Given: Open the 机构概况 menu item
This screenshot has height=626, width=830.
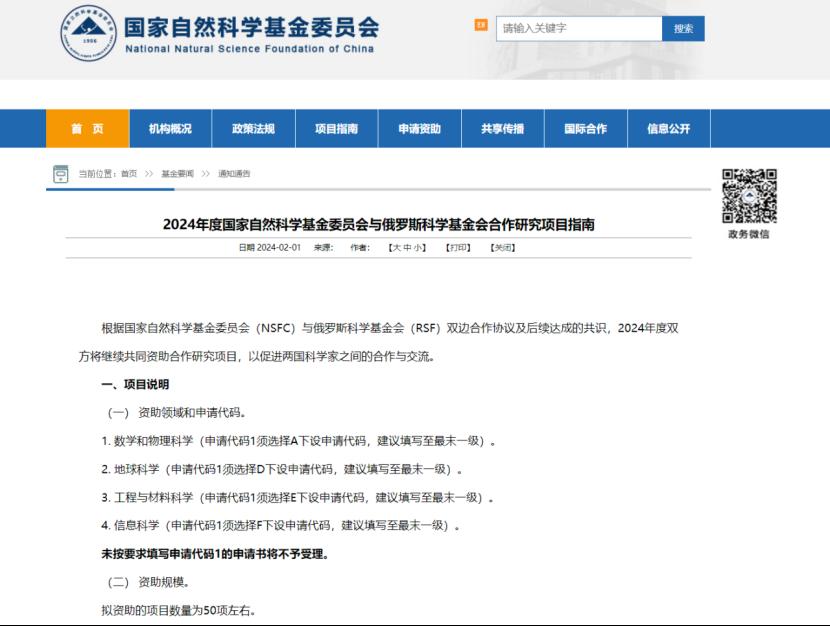Looking at the screenshot, I should point(170,129).
